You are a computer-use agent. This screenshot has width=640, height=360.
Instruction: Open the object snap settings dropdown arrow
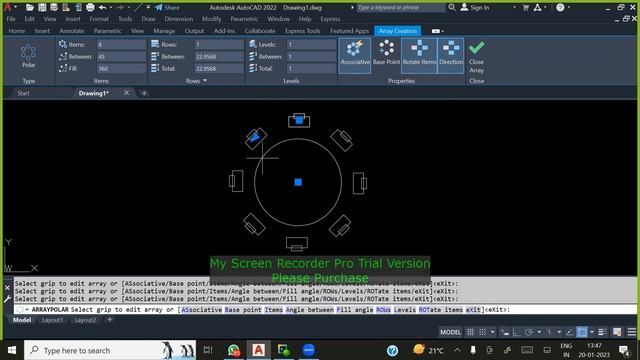tap(592, 332)
